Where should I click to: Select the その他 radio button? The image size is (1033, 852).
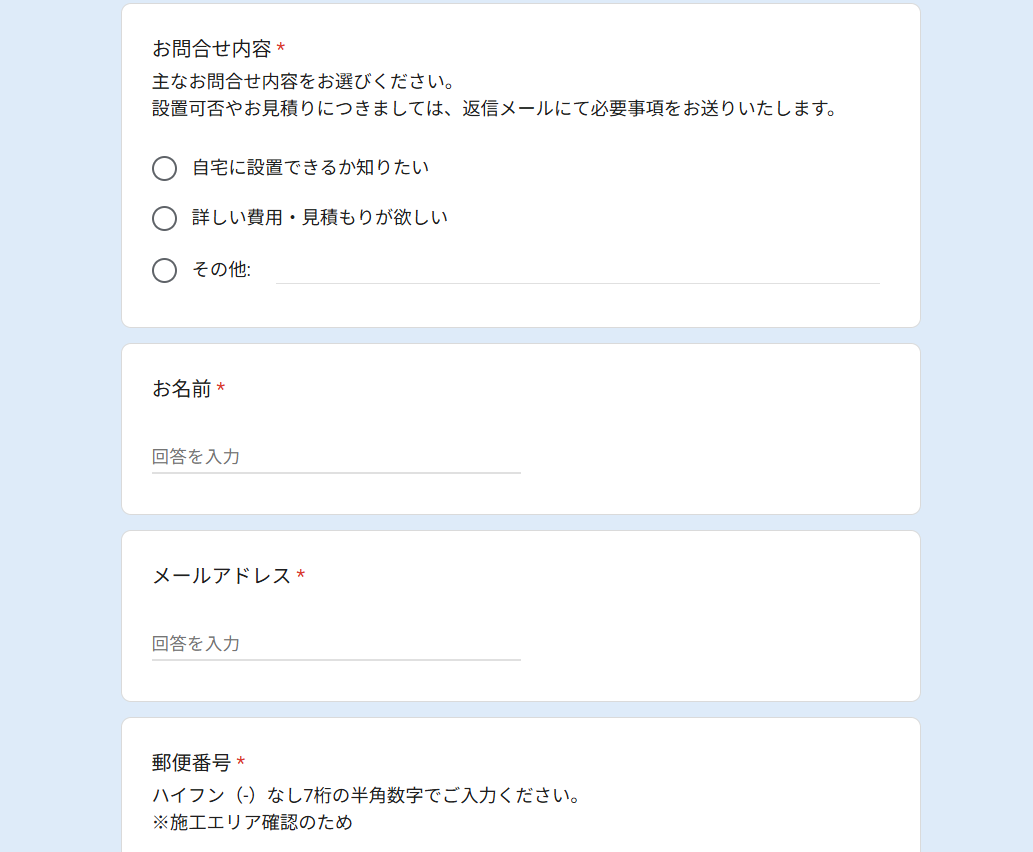165,270
